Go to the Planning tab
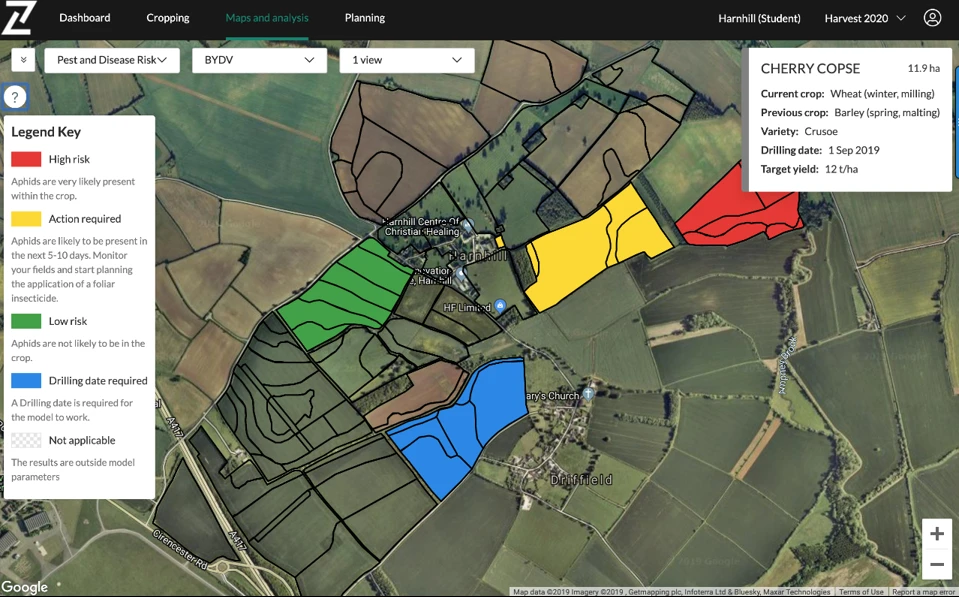This screenshot has width=959, height=597. click(365, 18)
